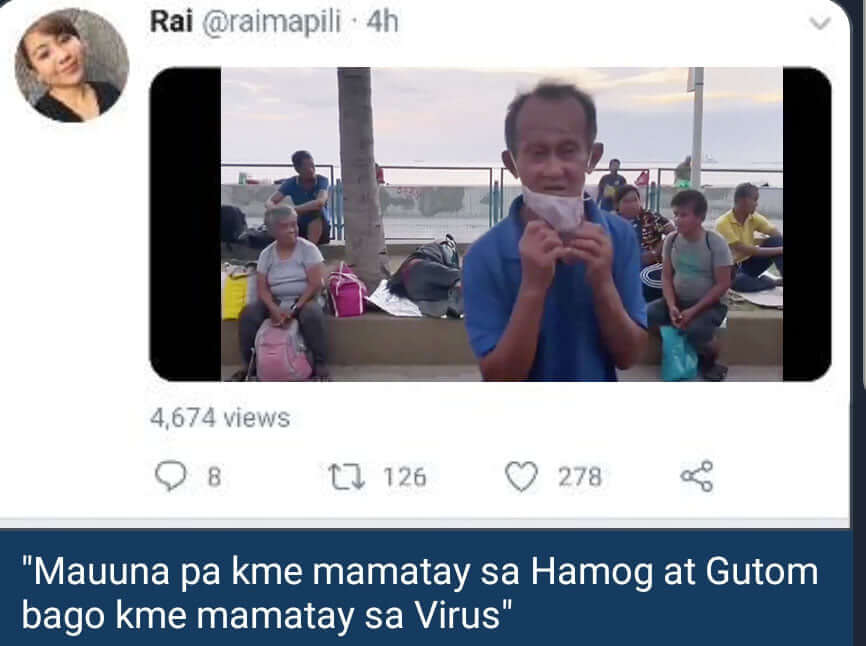The width and height of the screenshot is (866, 646).
Task: Click the 126 retweets count
Action: click(x=405, y=477)
